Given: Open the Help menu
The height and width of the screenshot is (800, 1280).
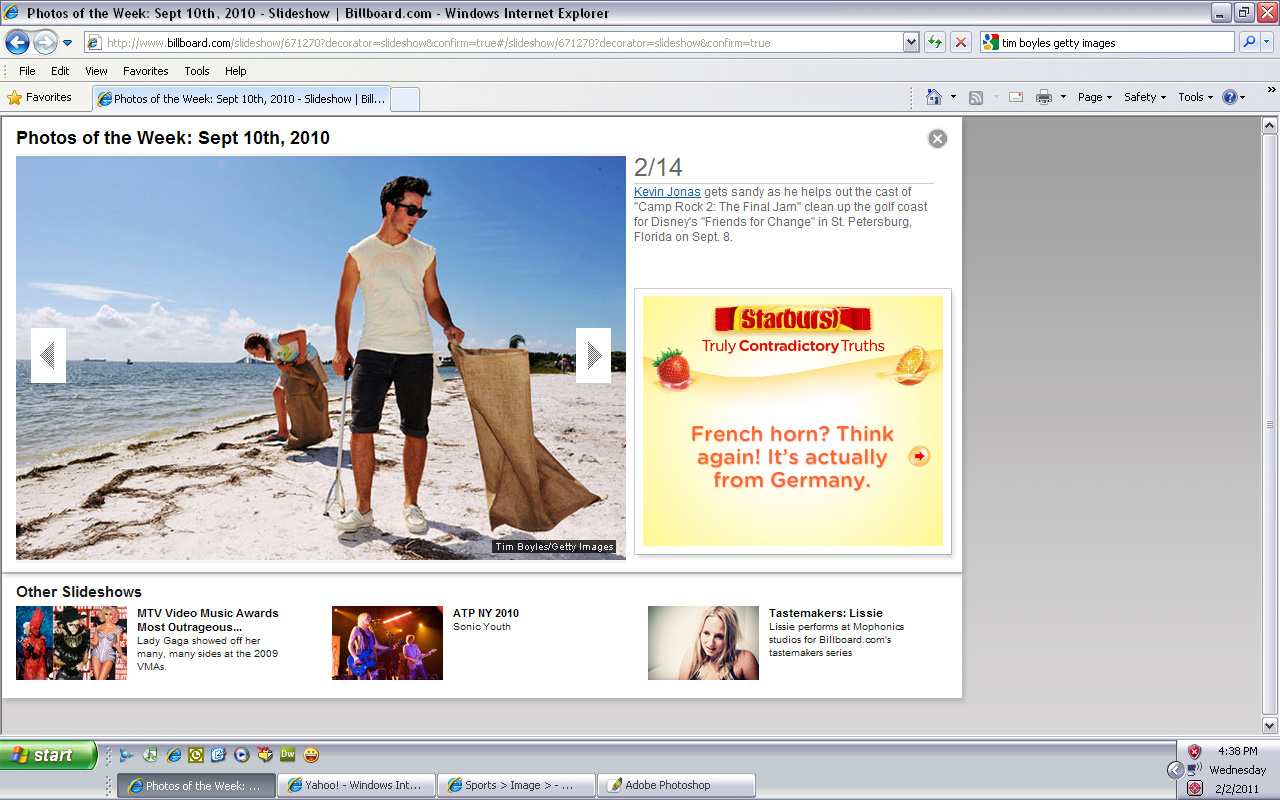Looking at the screenshot, I should [235, 71].
